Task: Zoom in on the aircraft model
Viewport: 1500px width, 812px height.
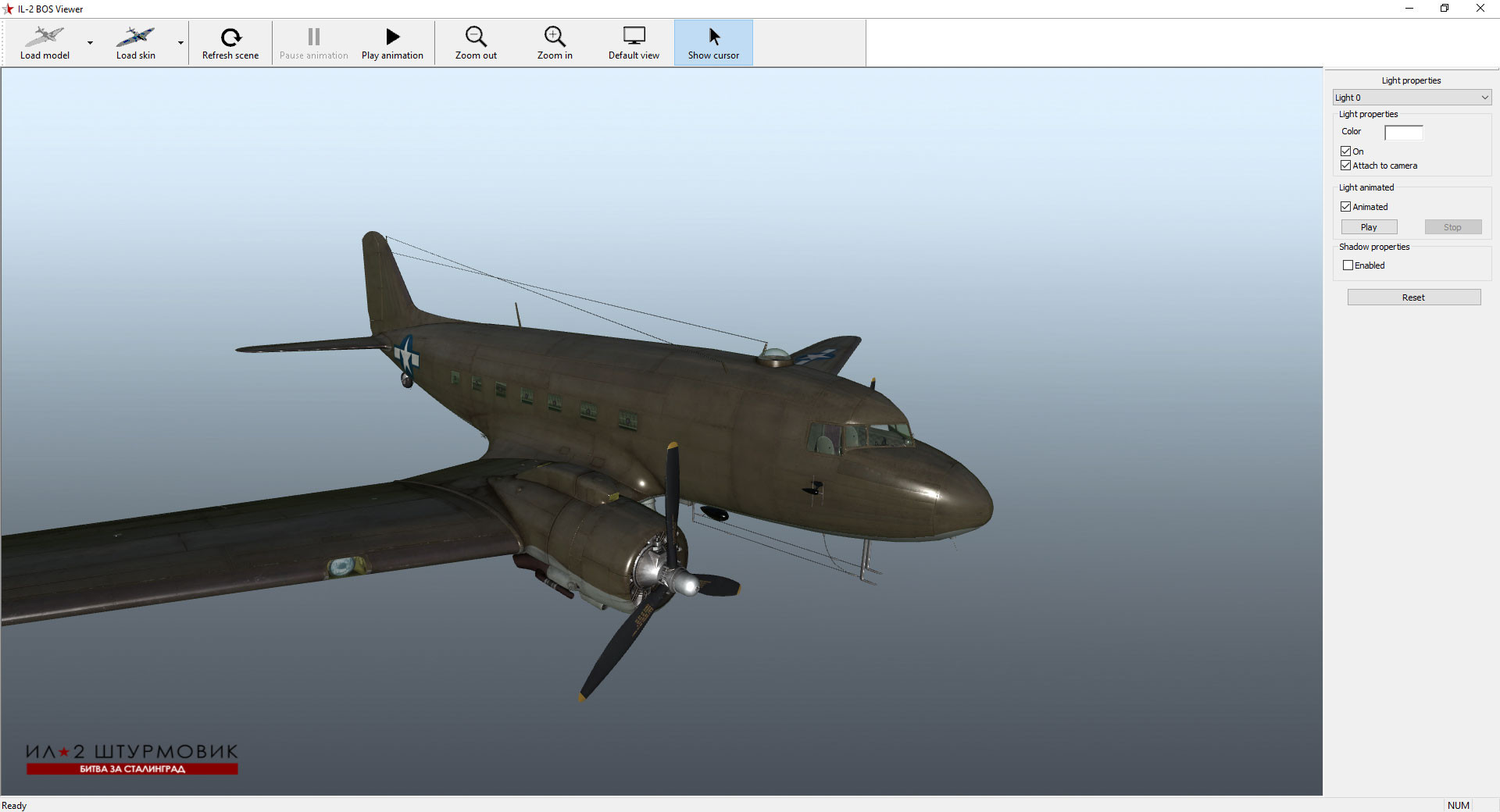Action: [x=555, y=43]
